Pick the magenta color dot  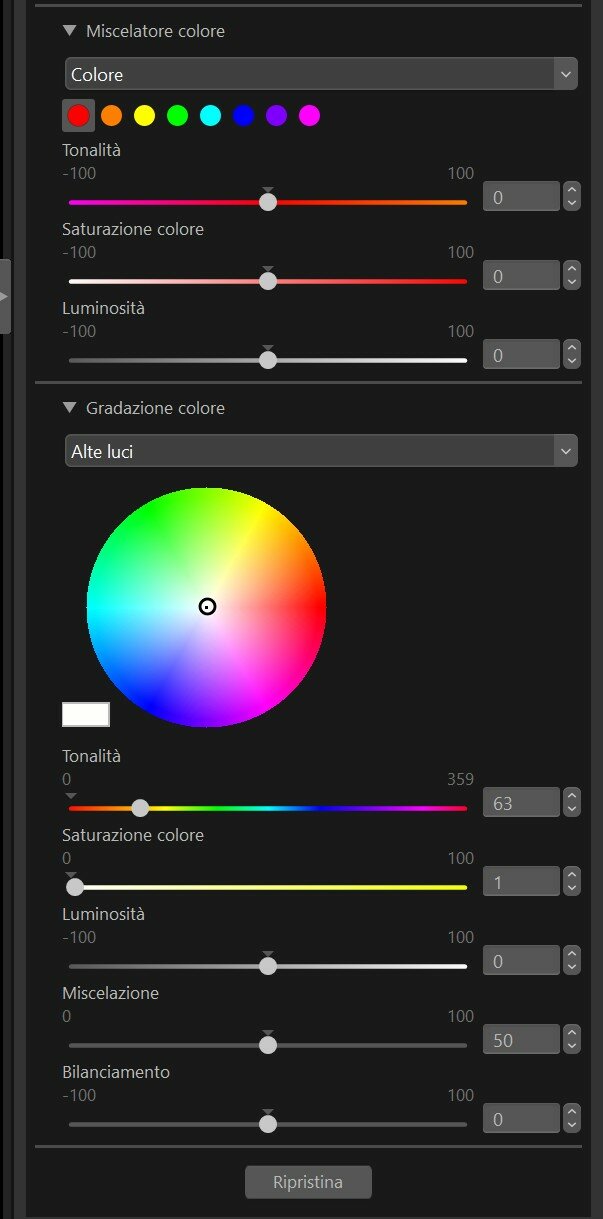[310, 116]
